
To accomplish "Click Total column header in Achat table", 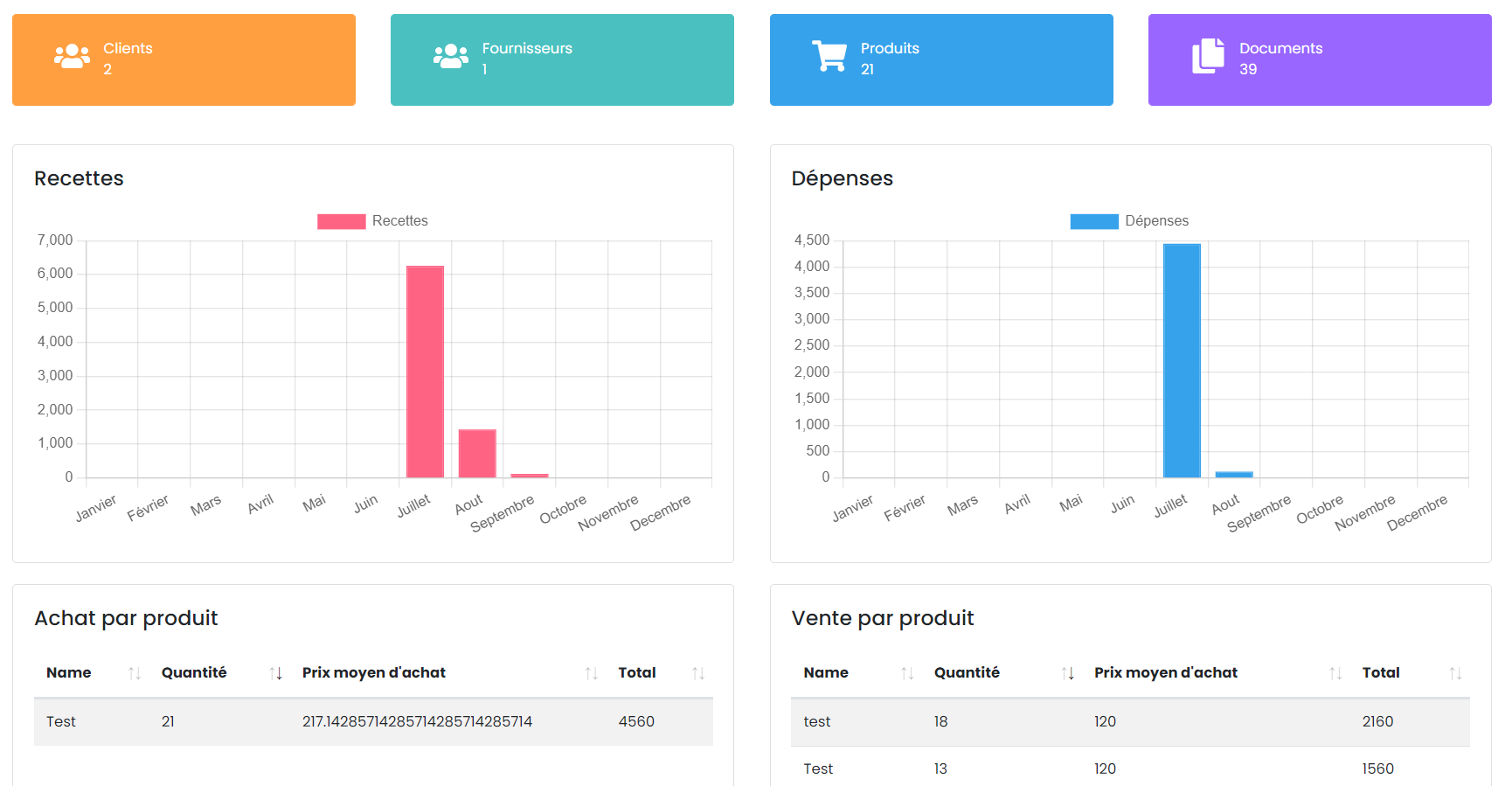I will pos(637,673).
